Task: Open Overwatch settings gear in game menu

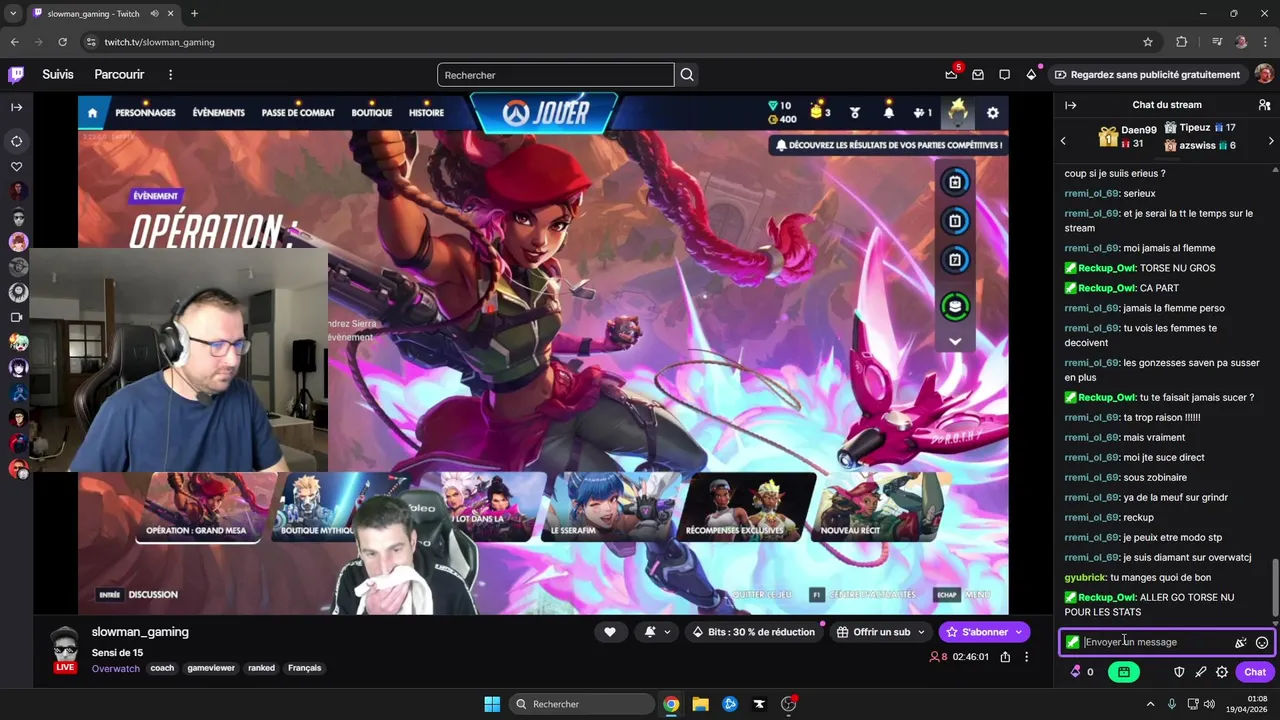Action: [993, 113]
